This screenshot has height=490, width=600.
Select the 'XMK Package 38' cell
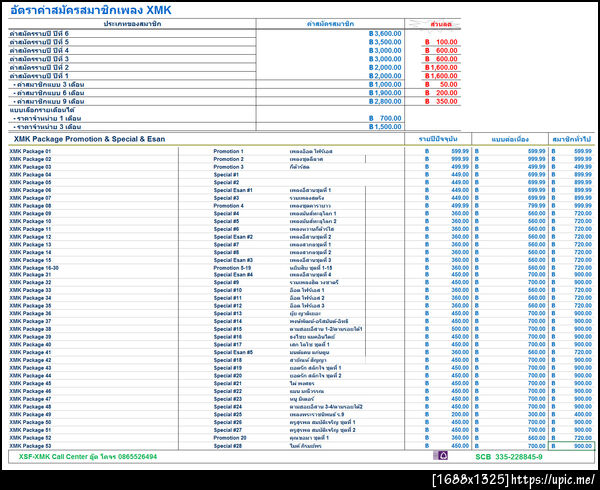coord(30,329)
